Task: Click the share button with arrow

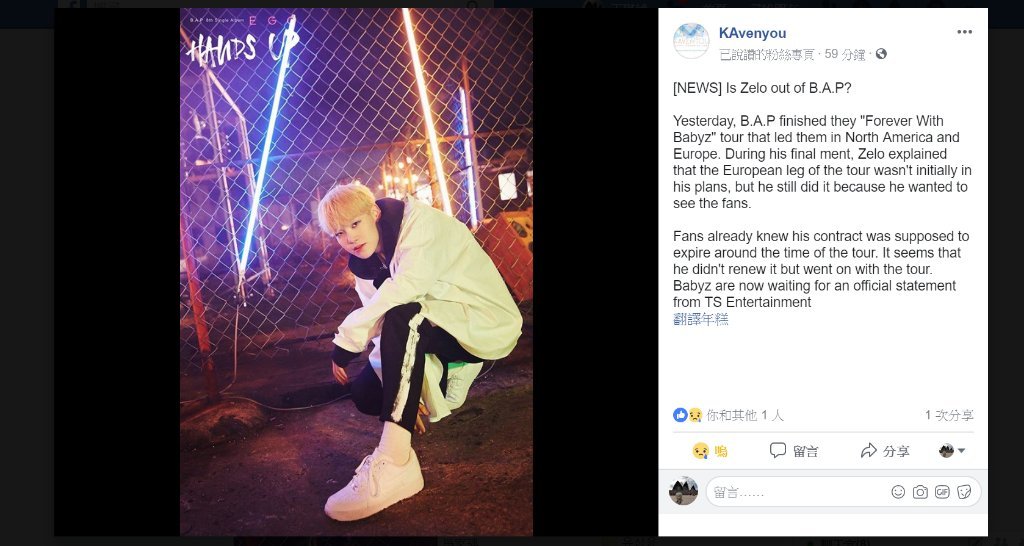Action: tap(885, 451)
